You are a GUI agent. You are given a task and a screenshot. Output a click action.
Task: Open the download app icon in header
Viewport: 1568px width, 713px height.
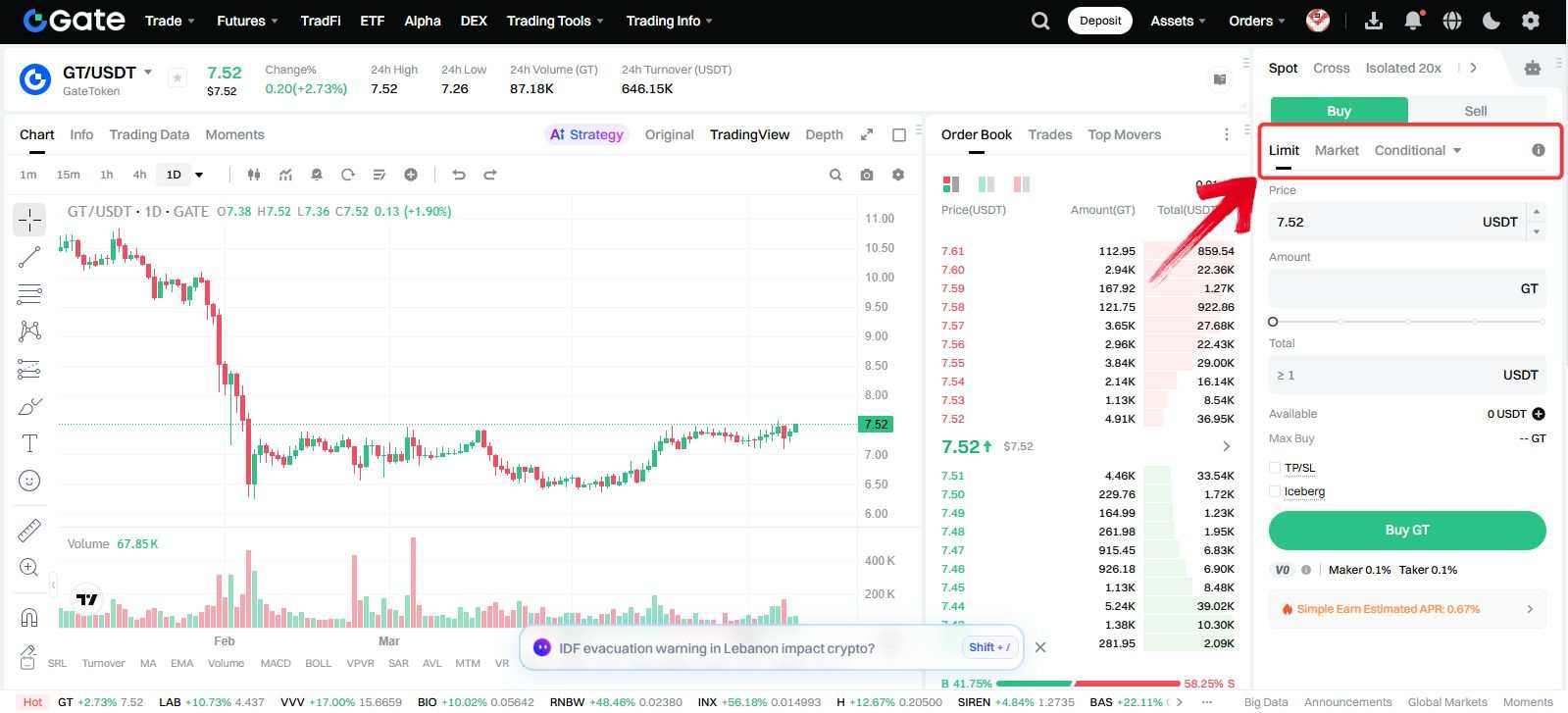click(1374, 21)
